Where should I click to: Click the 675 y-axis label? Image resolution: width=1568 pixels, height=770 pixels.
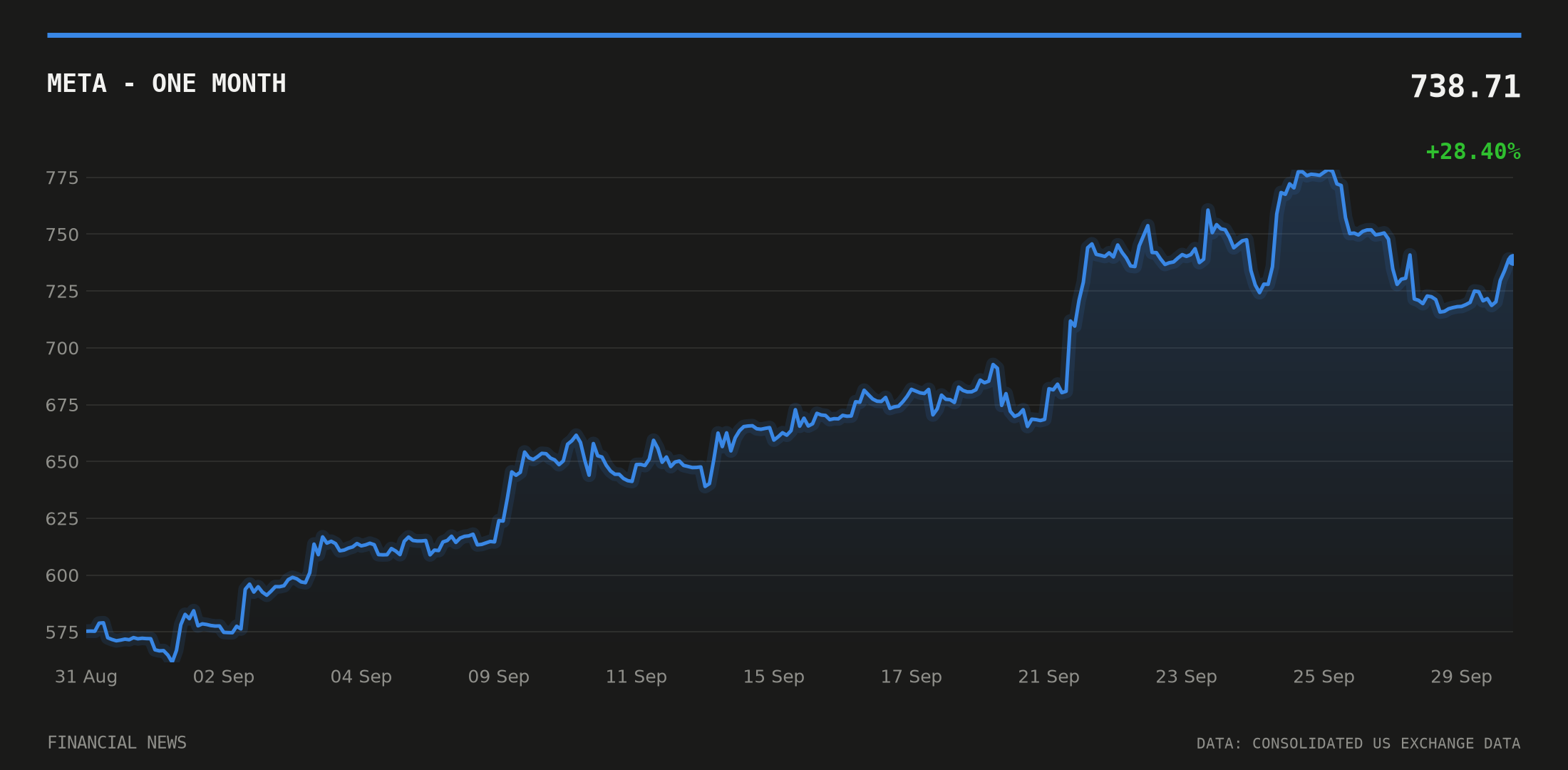click(x=62, y=405)
